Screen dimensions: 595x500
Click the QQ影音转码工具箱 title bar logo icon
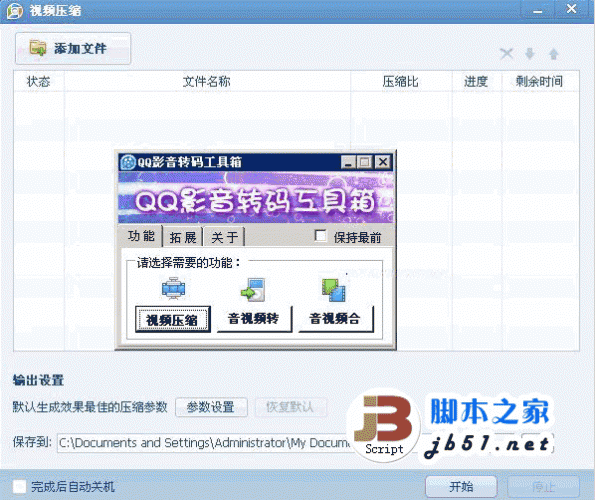click(x=128, y=162)
